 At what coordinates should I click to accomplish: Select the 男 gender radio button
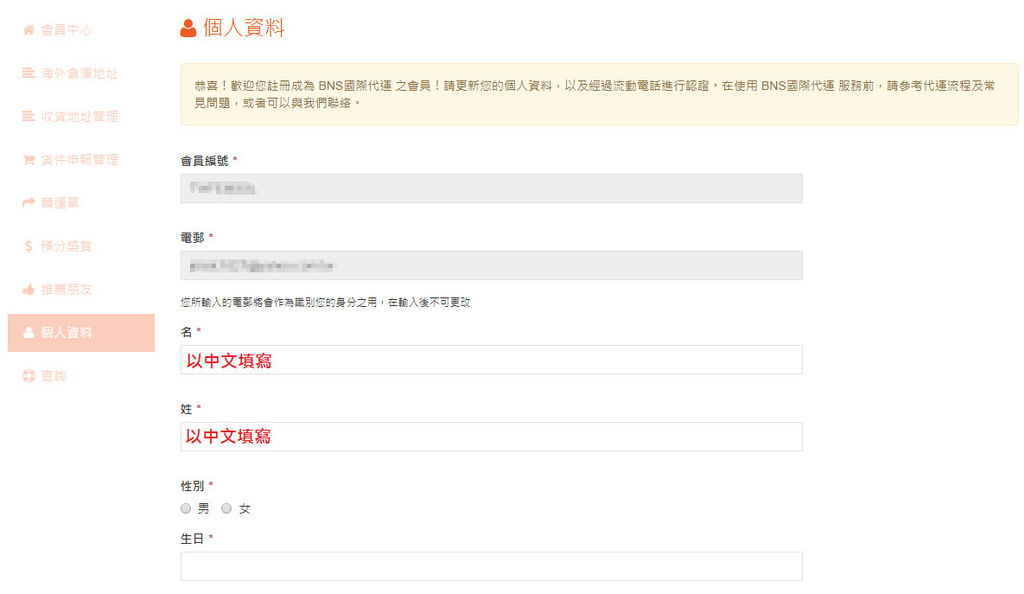(x=186, y=509)
